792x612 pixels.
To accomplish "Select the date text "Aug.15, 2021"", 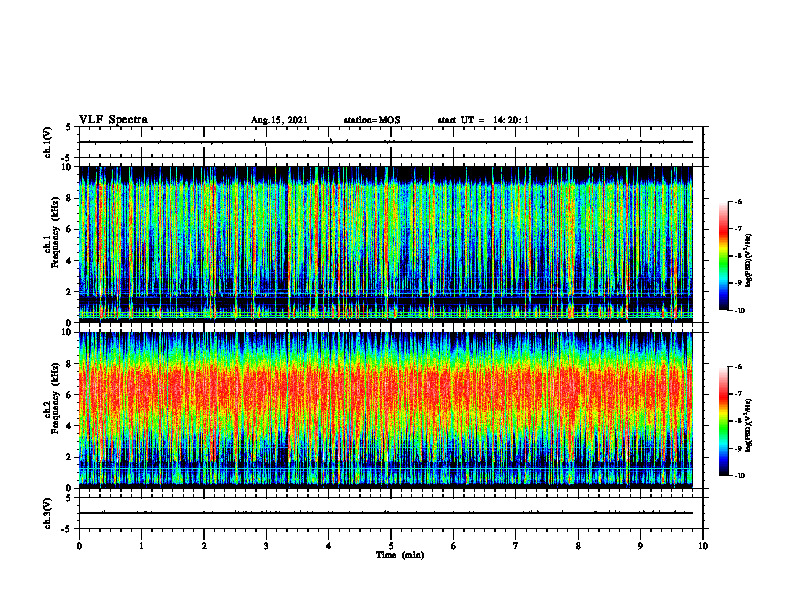I will [x=279, y=120].
